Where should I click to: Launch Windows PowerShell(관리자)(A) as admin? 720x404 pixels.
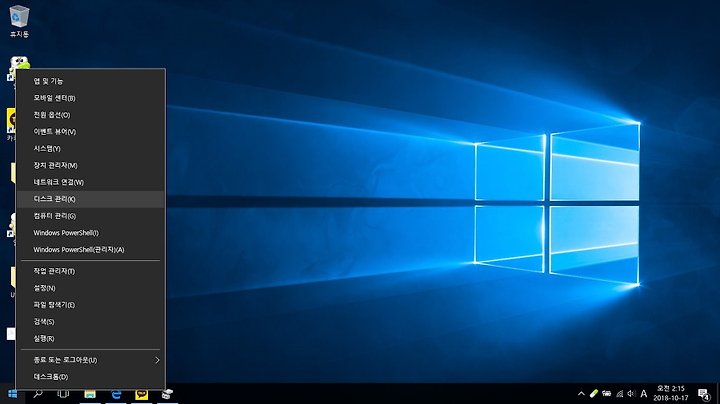(90, 250)
